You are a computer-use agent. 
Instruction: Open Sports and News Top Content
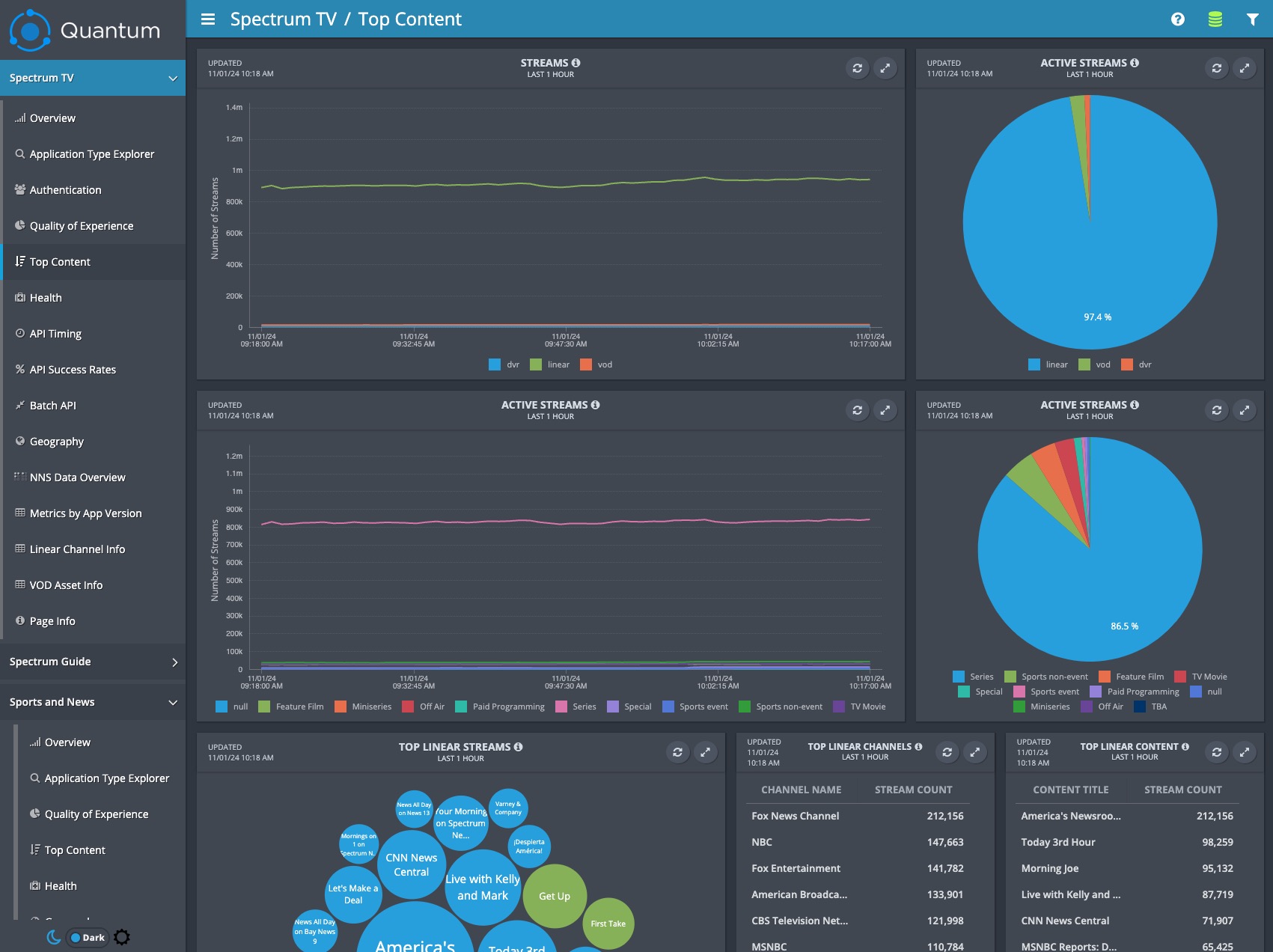[x=100, y=850]
